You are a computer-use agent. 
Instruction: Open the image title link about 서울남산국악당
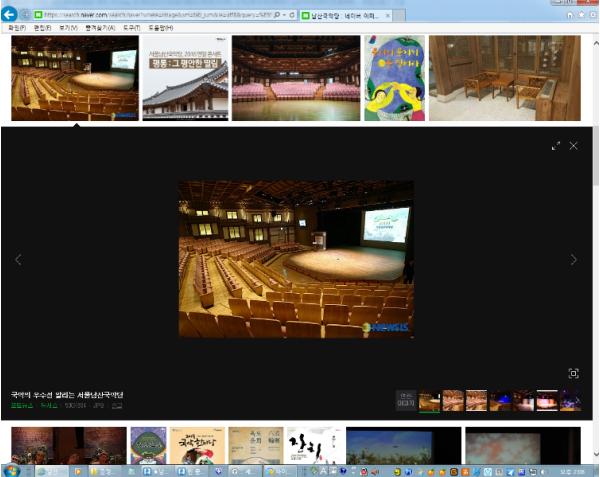[67, 395]
